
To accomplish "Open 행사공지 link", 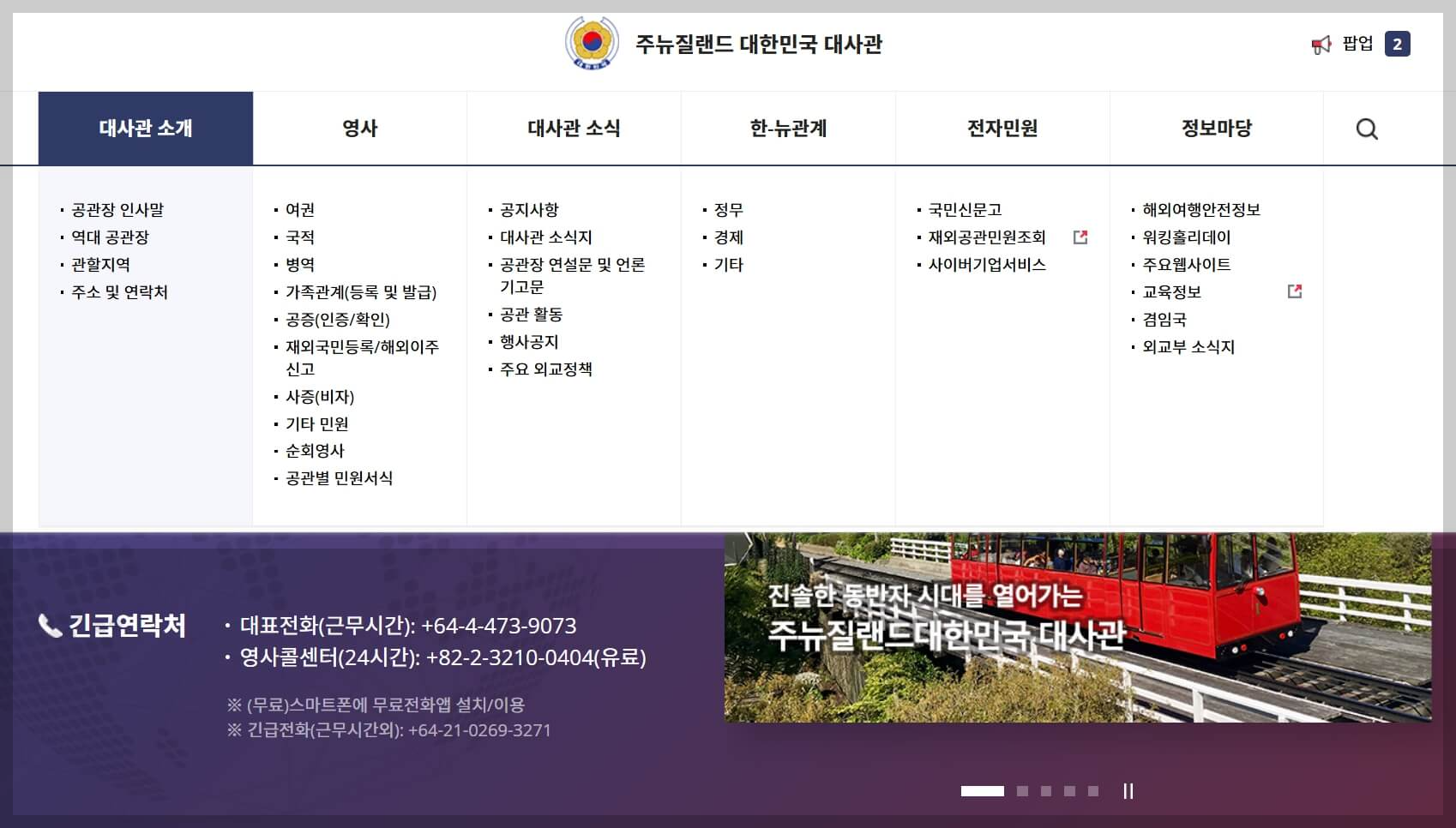I will click(529, 342).
